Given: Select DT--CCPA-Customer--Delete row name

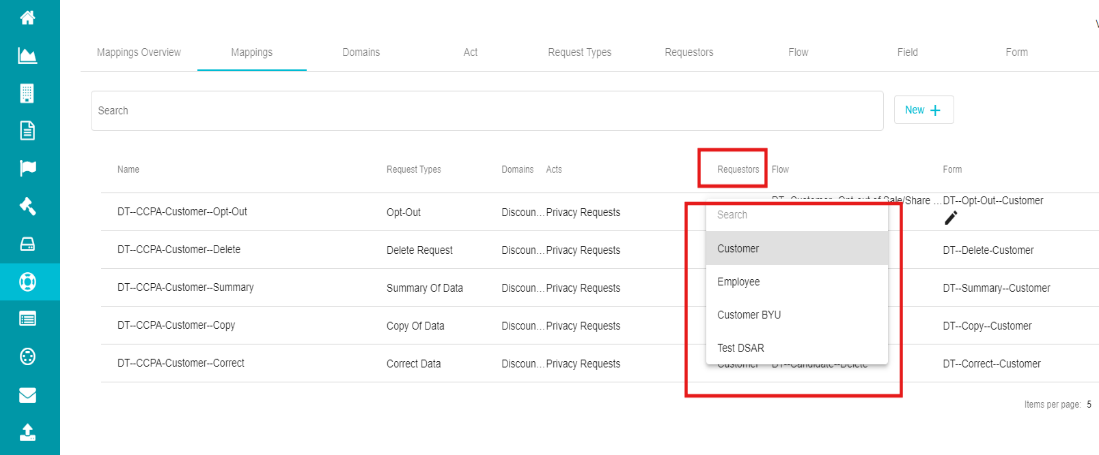Looking at the screenshot, I should pos(179,250).
